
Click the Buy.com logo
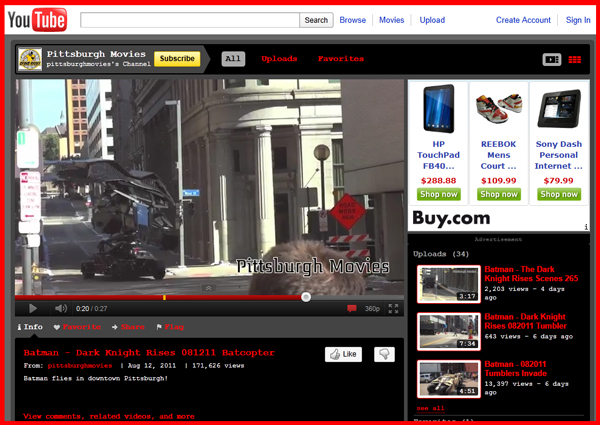[x=451, y=218]
